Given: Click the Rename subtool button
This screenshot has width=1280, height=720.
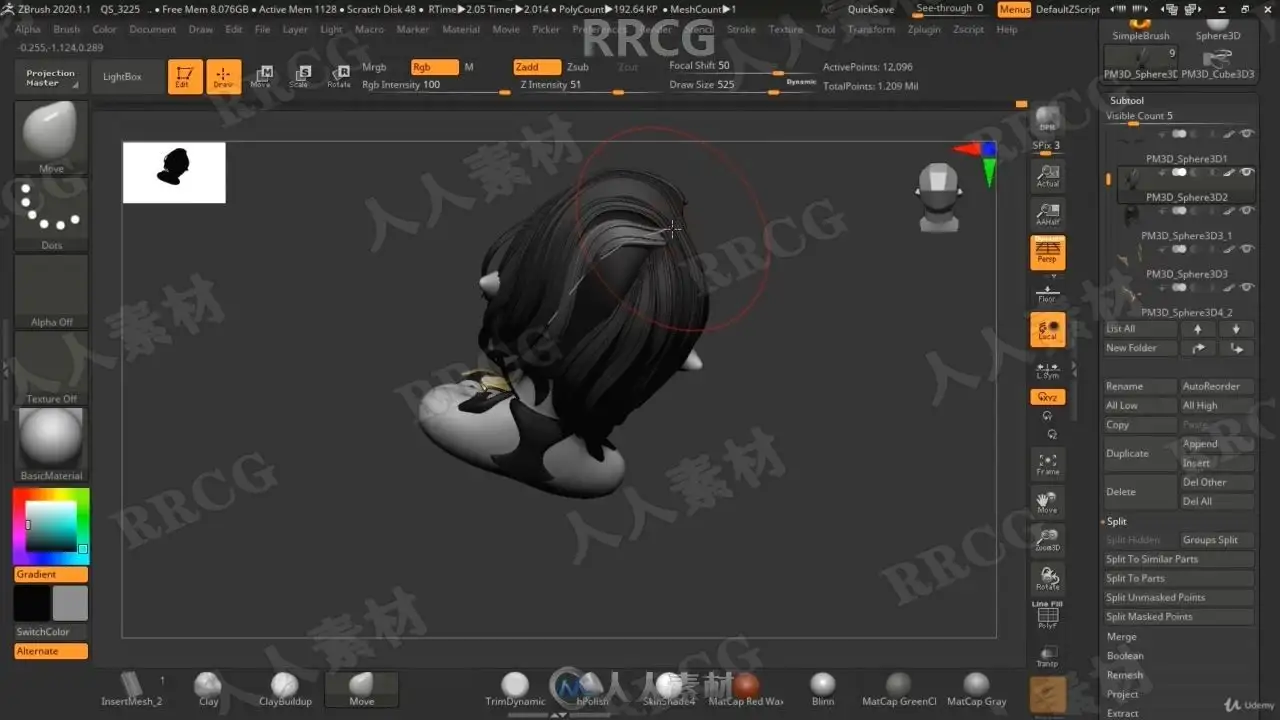Looking at the screenshot, I should click(1139, 386).
